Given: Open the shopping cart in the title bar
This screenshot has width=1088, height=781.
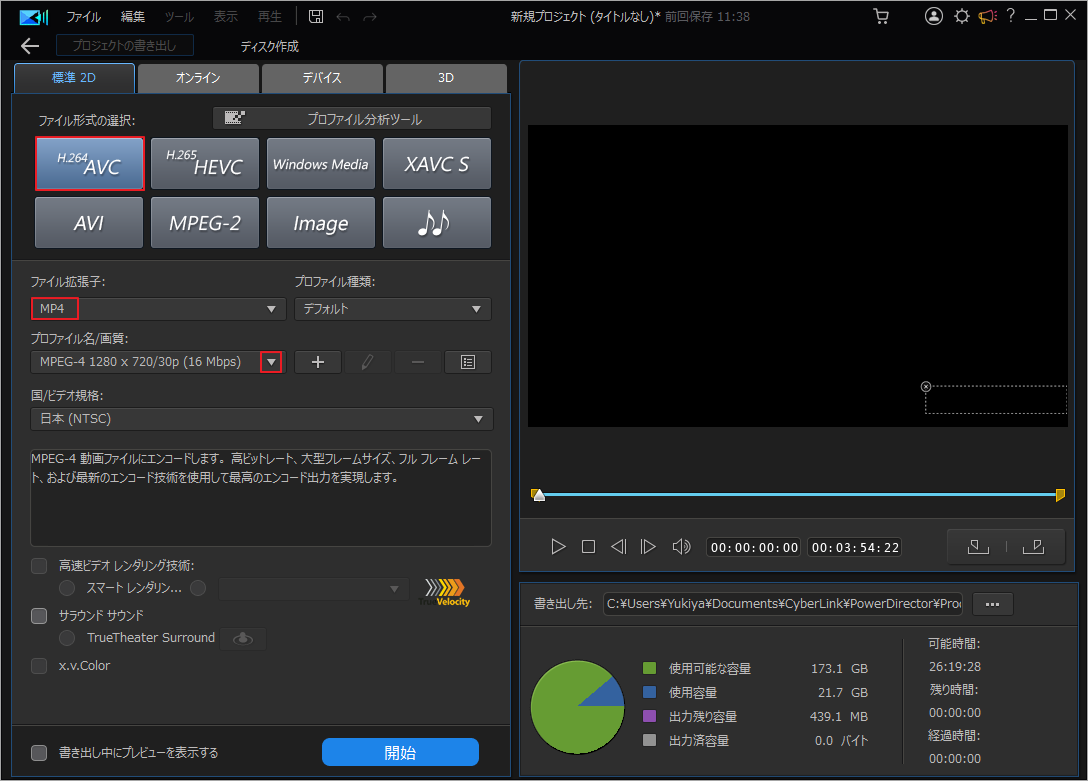Looking at the screenshot, I should click(x=881, y=15).
